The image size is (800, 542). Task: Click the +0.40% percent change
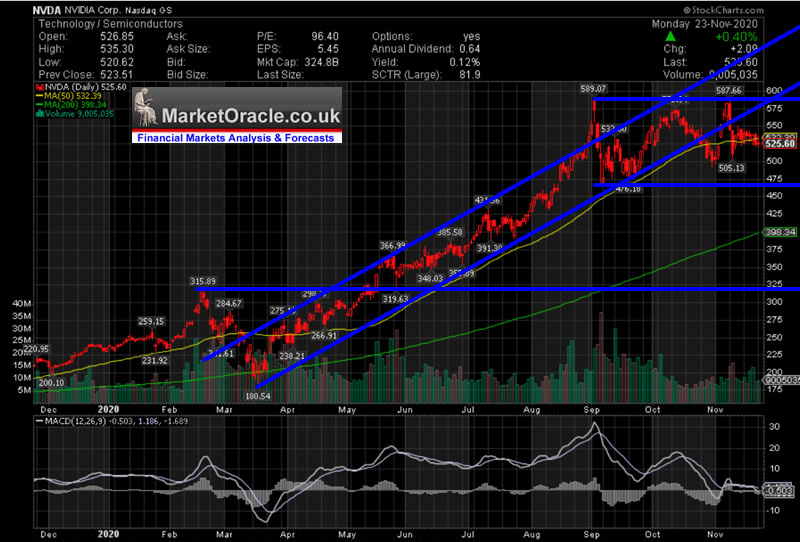coord(736,37)
